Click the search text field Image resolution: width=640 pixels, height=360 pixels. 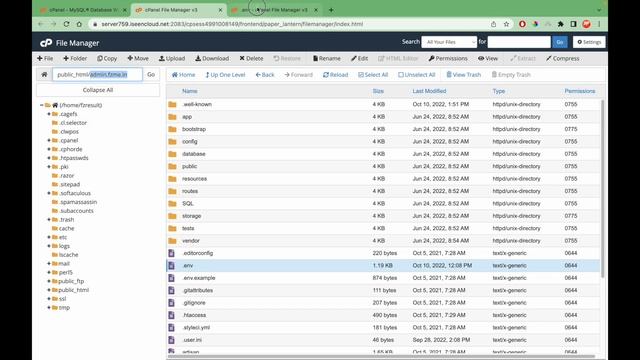tap(519, 42)
